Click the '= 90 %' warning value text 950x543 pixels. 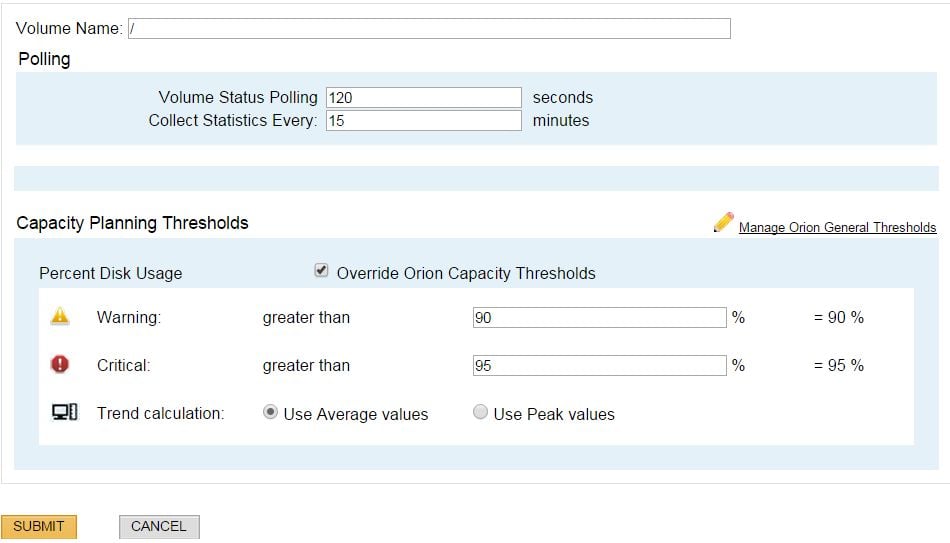[839, 318]
